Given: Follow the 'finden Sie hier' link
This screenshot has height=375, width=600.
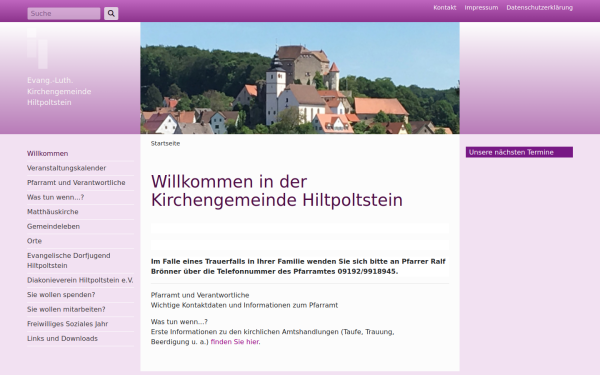Looking at the screenshot, I should pyautogui.click(x=235, y=342).
